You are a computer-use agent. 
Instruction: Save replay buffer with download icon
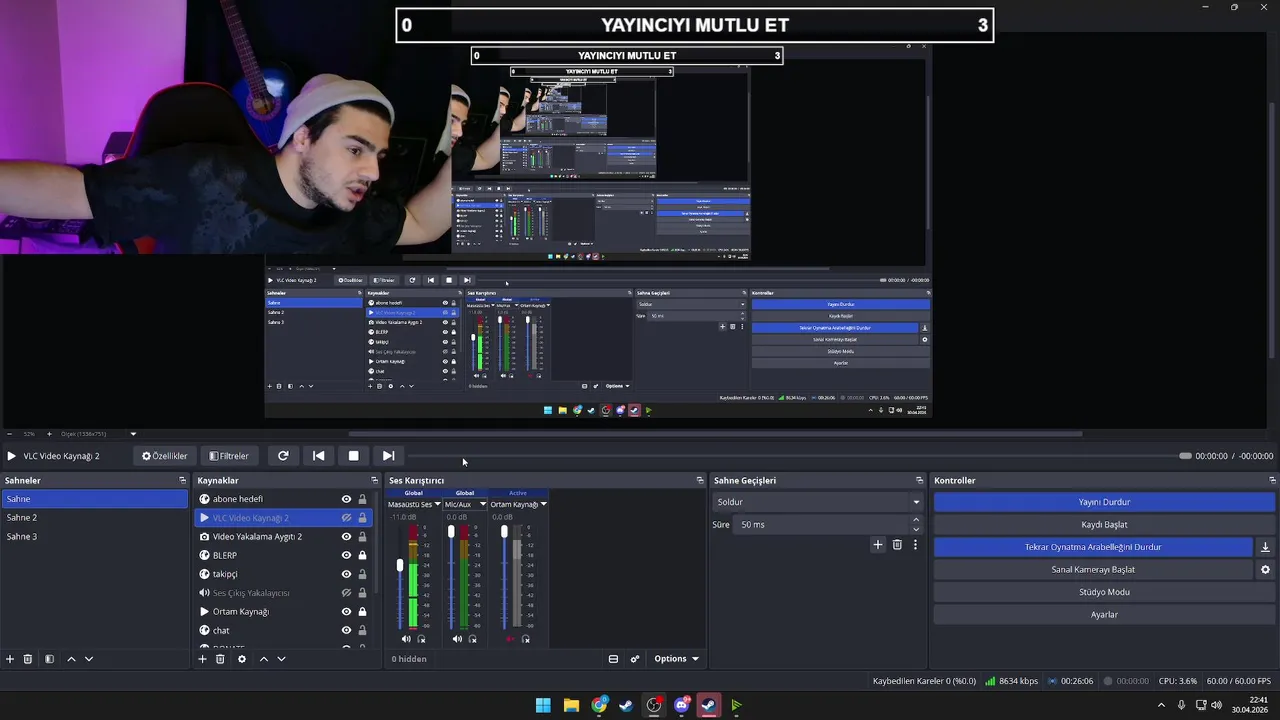click(1265, 547)
